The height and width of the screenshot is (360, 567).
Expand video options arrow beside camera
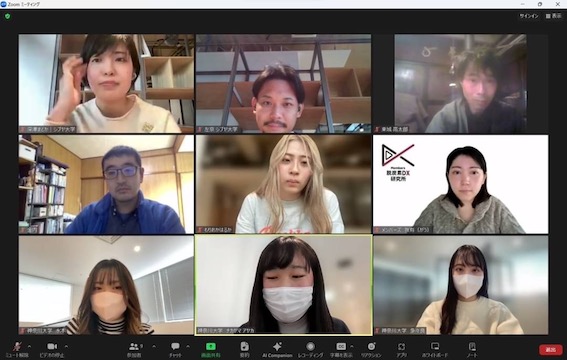(66, 346)
